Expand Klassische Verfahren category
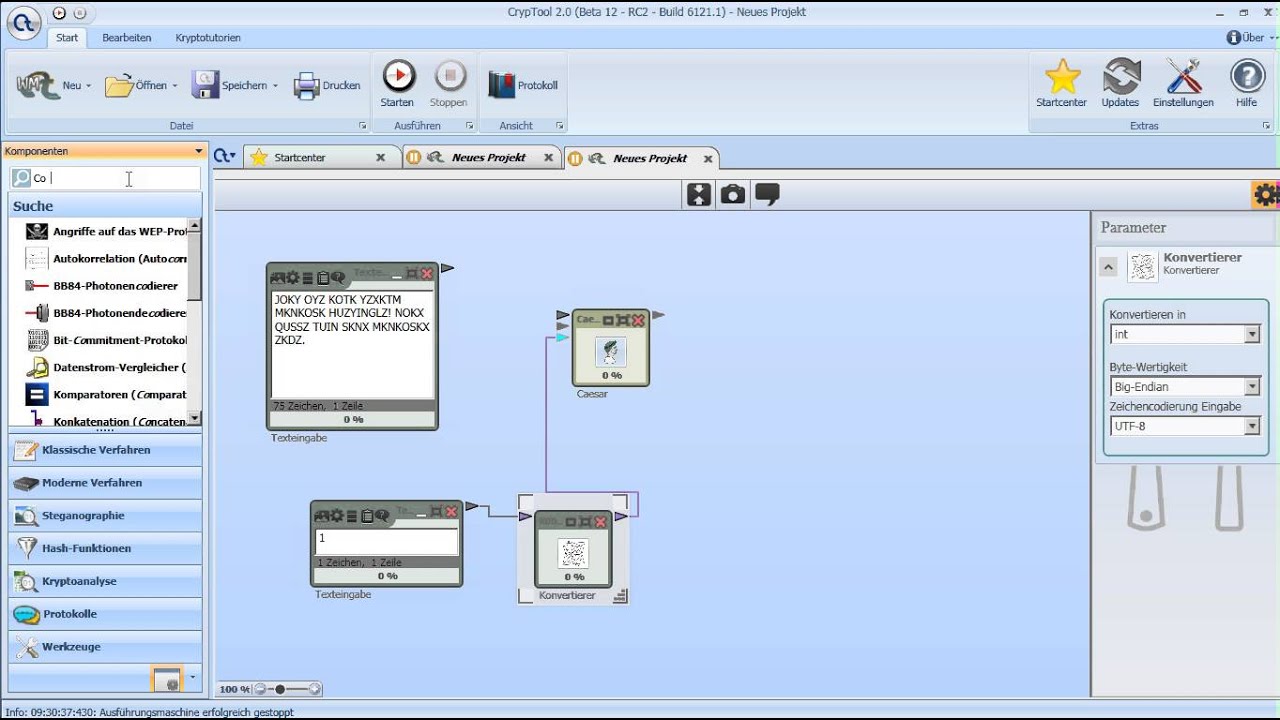 (x=105, y=450)
